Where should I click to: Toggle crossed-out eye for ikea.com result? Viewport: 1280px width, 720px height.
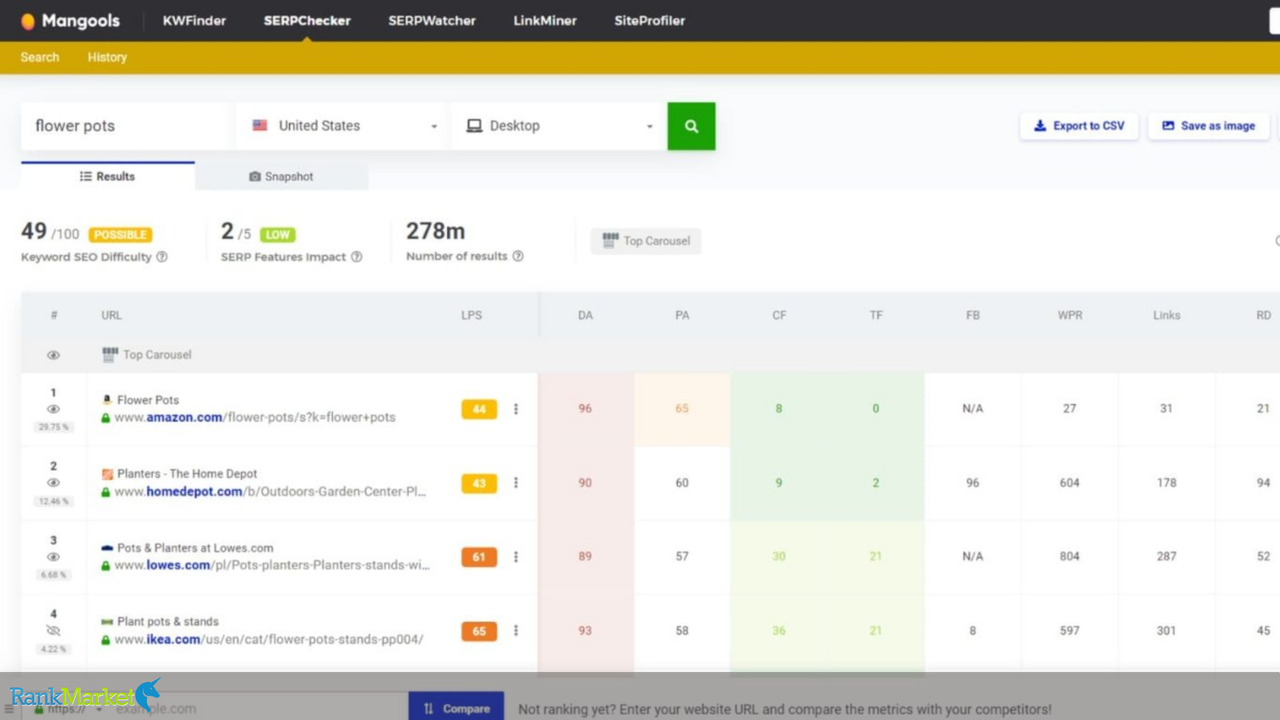[x=54, y=631]
